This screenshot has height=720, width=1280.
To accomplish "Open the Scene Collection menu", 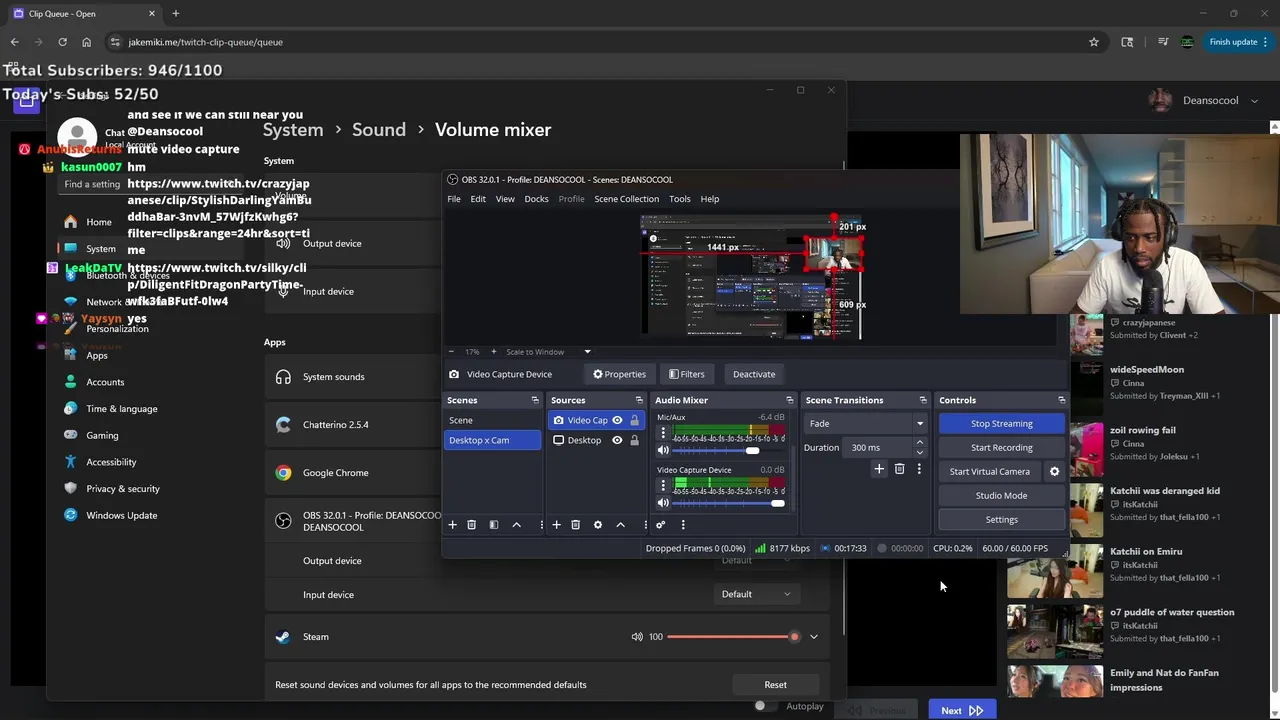I will (x=626, y=199).
